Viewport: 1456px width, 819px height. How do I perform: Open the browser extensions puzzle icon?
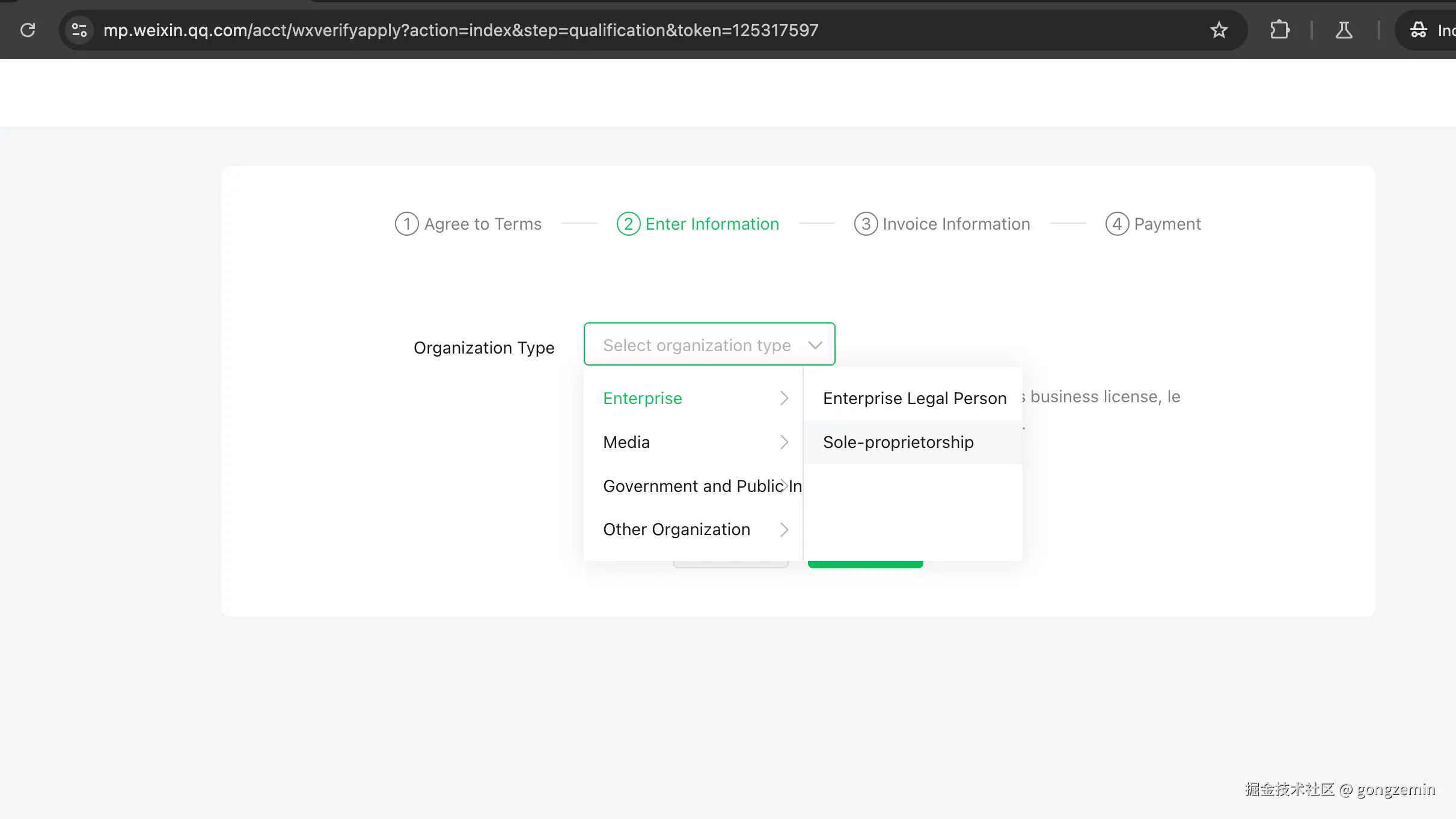click(1279, 30)
